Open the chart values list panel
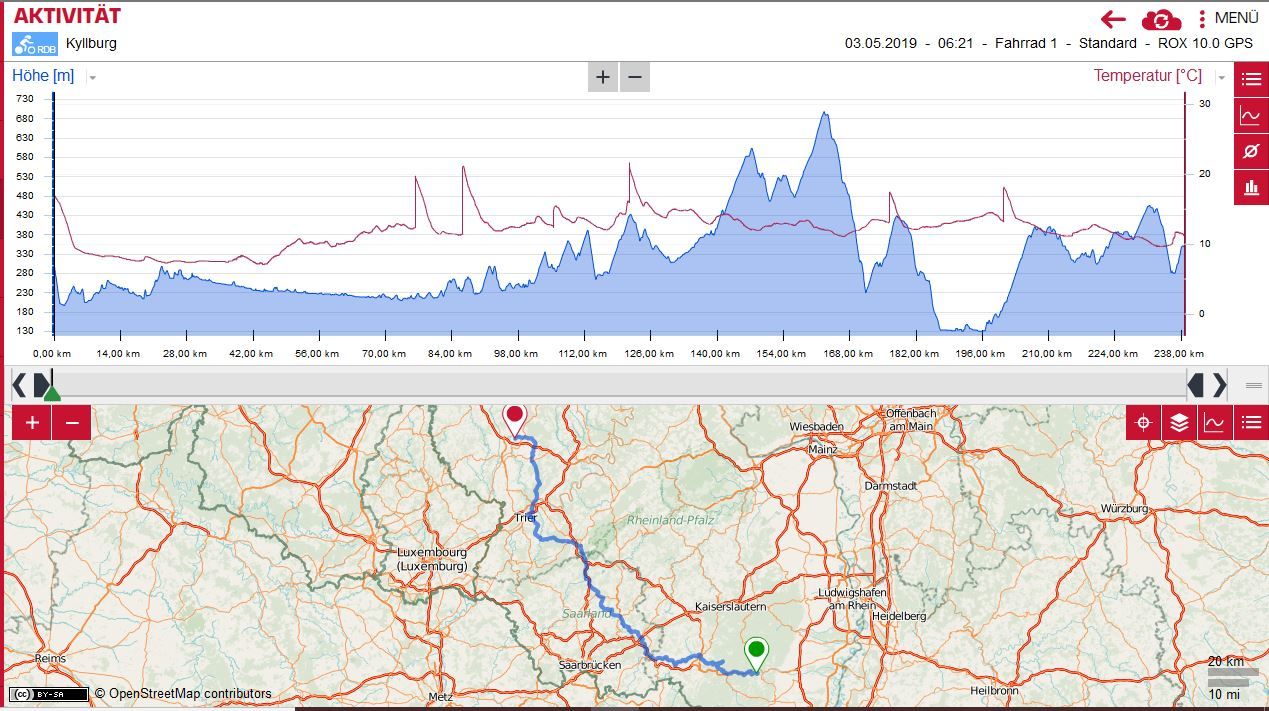 tap(1251, 79)
